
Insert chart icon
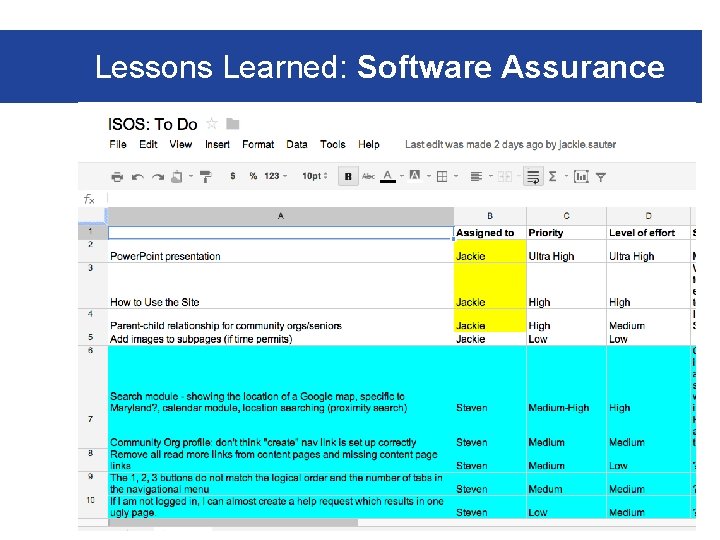click(581, 176)
